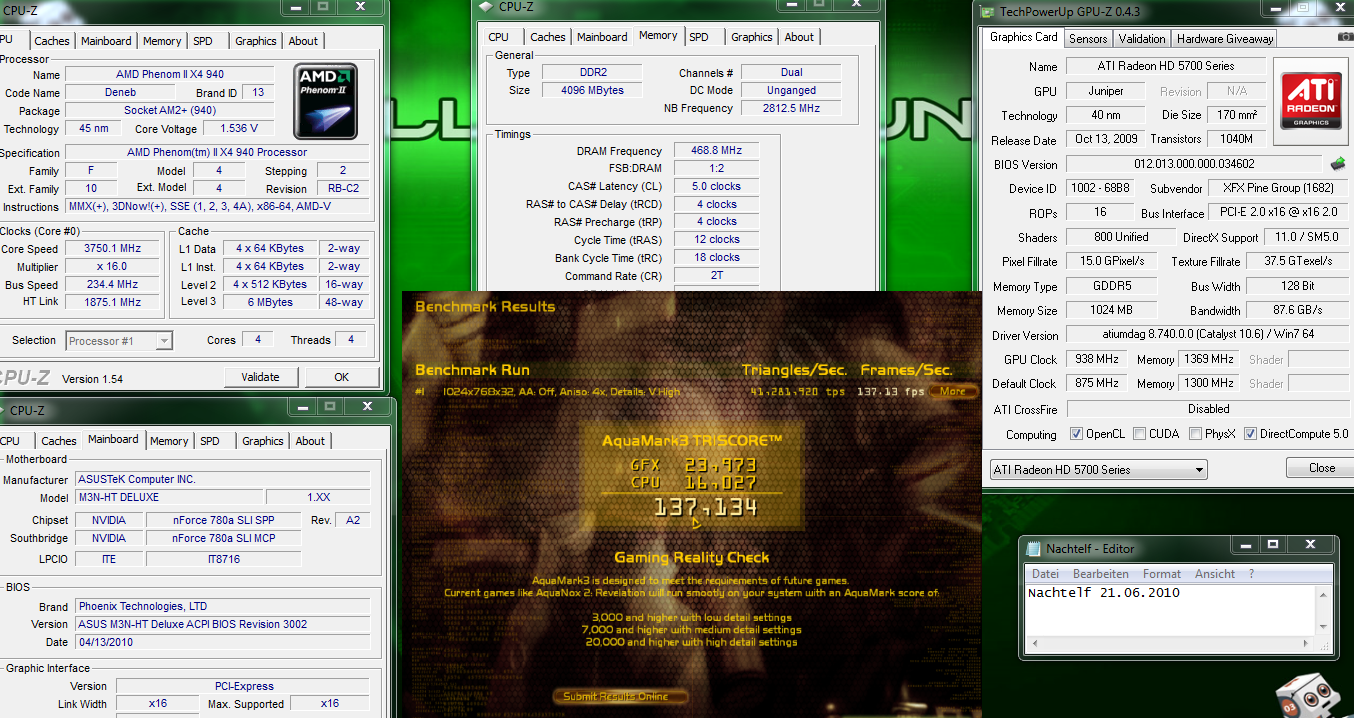This screenshot has height=718, width=1354.
Task: Open Mainboard tab in the memory-timings CPU-Z window
Action: coord(602,37)
